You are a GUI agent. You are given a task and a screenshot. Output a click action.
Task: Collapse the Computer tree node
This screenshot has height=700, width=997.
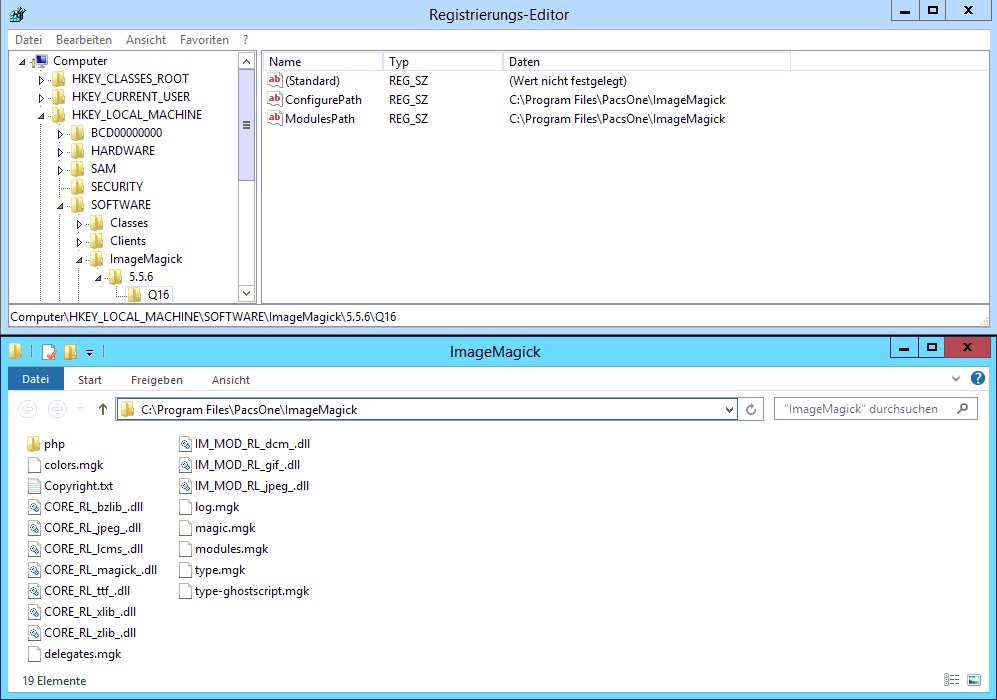23,62
